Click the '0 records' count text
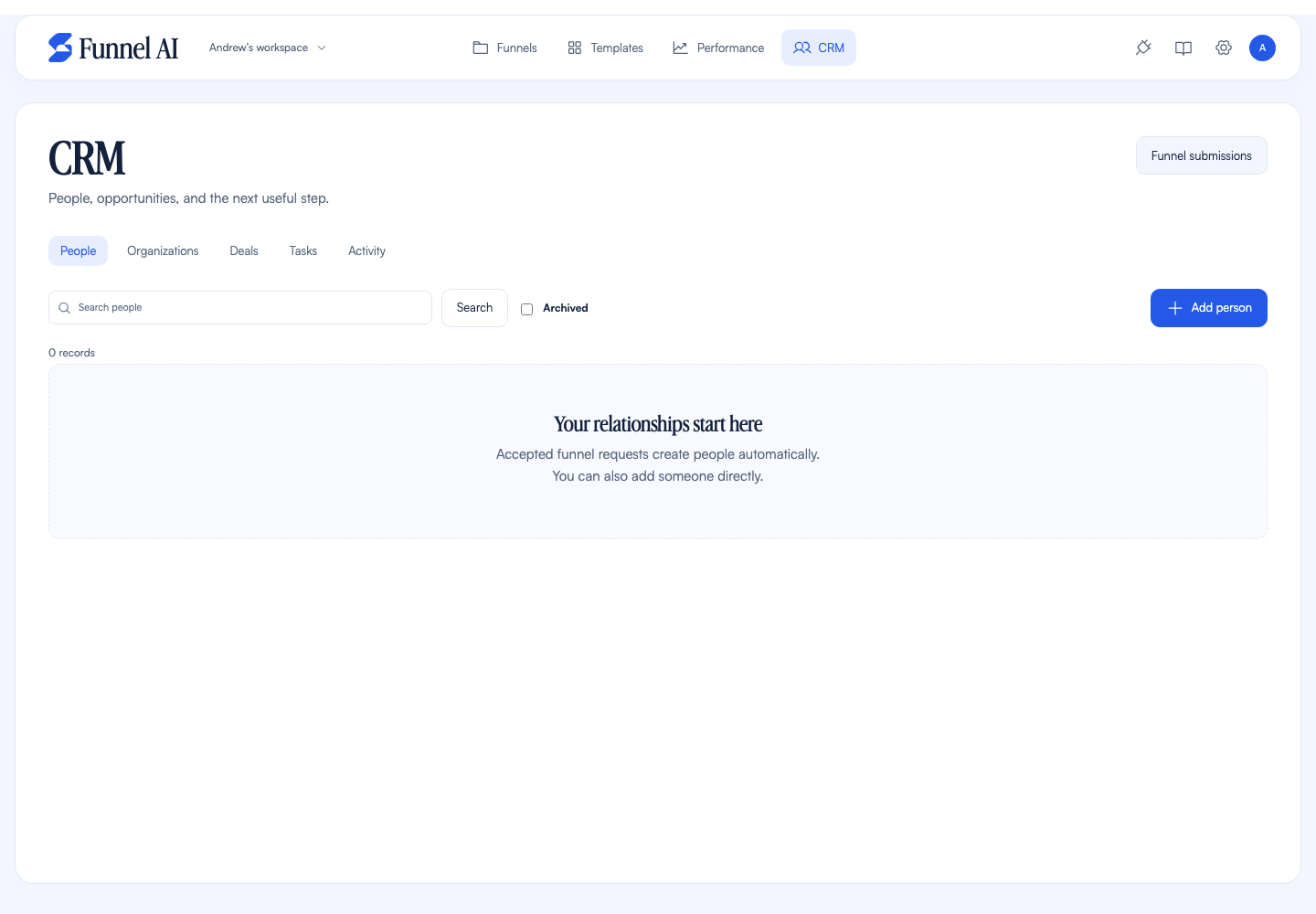Image resolution: width=1316 pixels, height=914 pixels. click(x=71, y=353)
